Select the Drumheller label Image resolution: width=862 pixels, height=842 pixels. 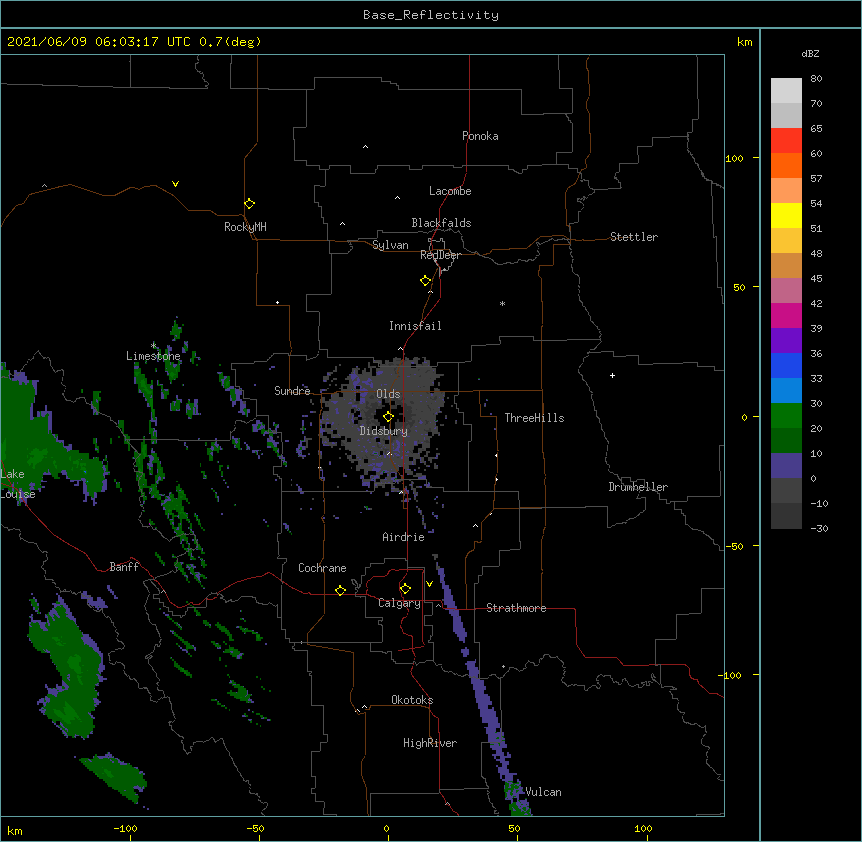coord(638,487)
